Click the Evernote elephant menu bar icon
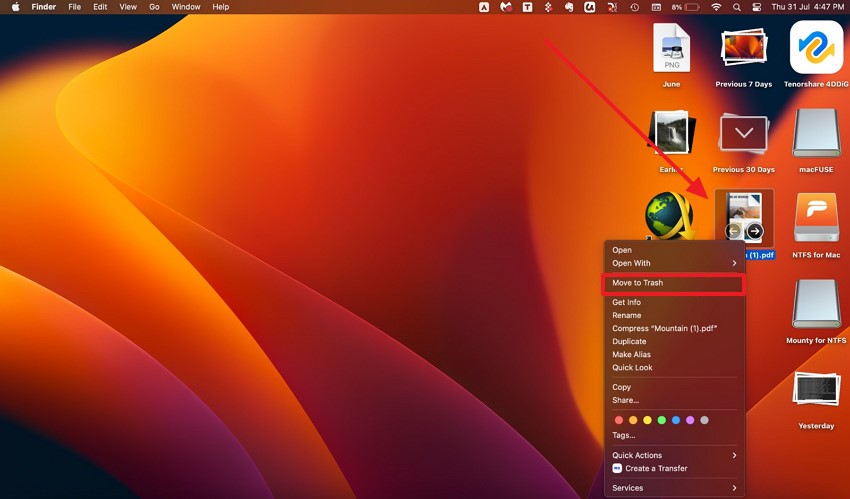This screenshot has height=499, width=850. click(569, 7)
